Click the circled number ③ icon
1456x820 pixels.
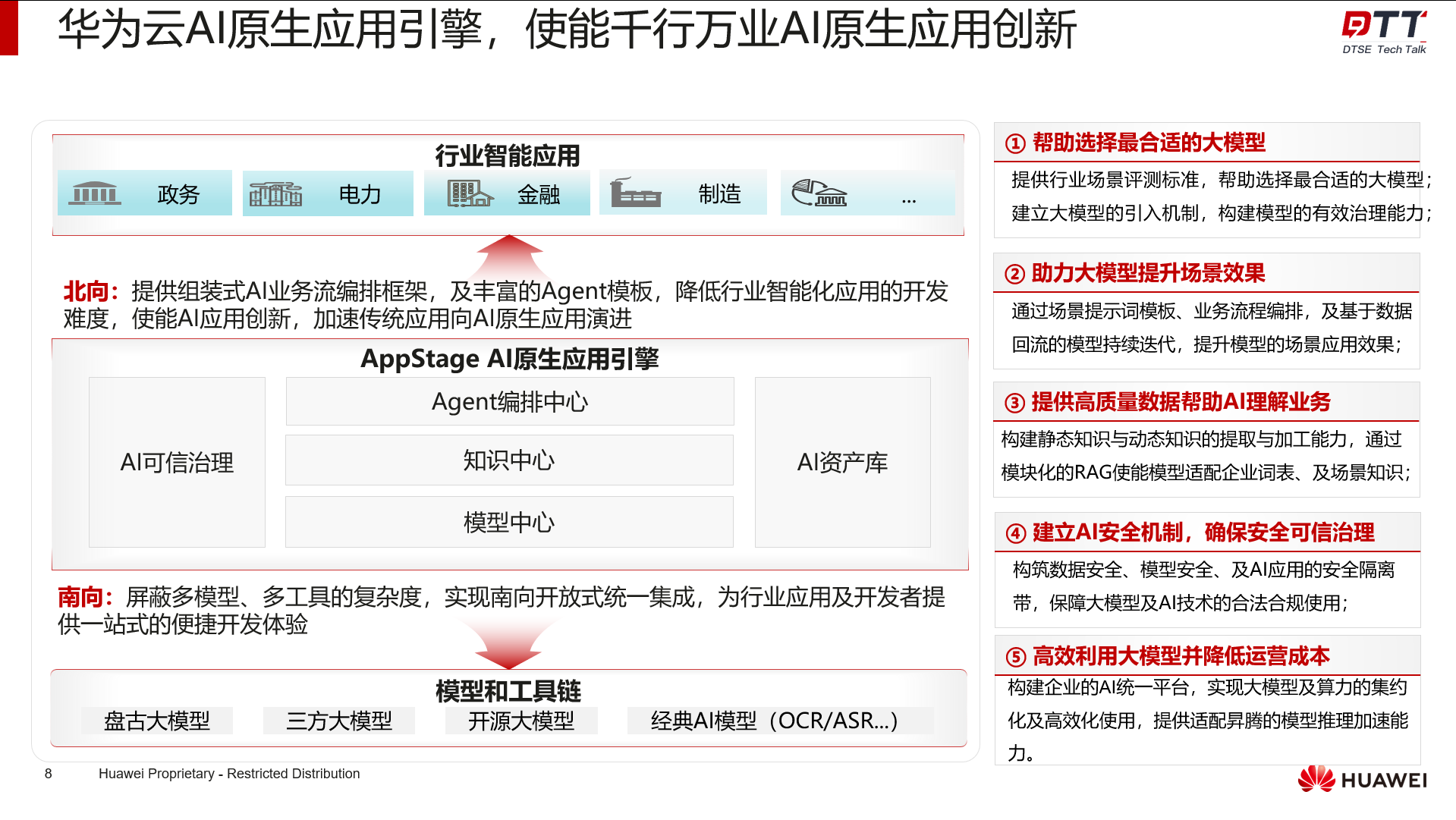pos(1015,403)
